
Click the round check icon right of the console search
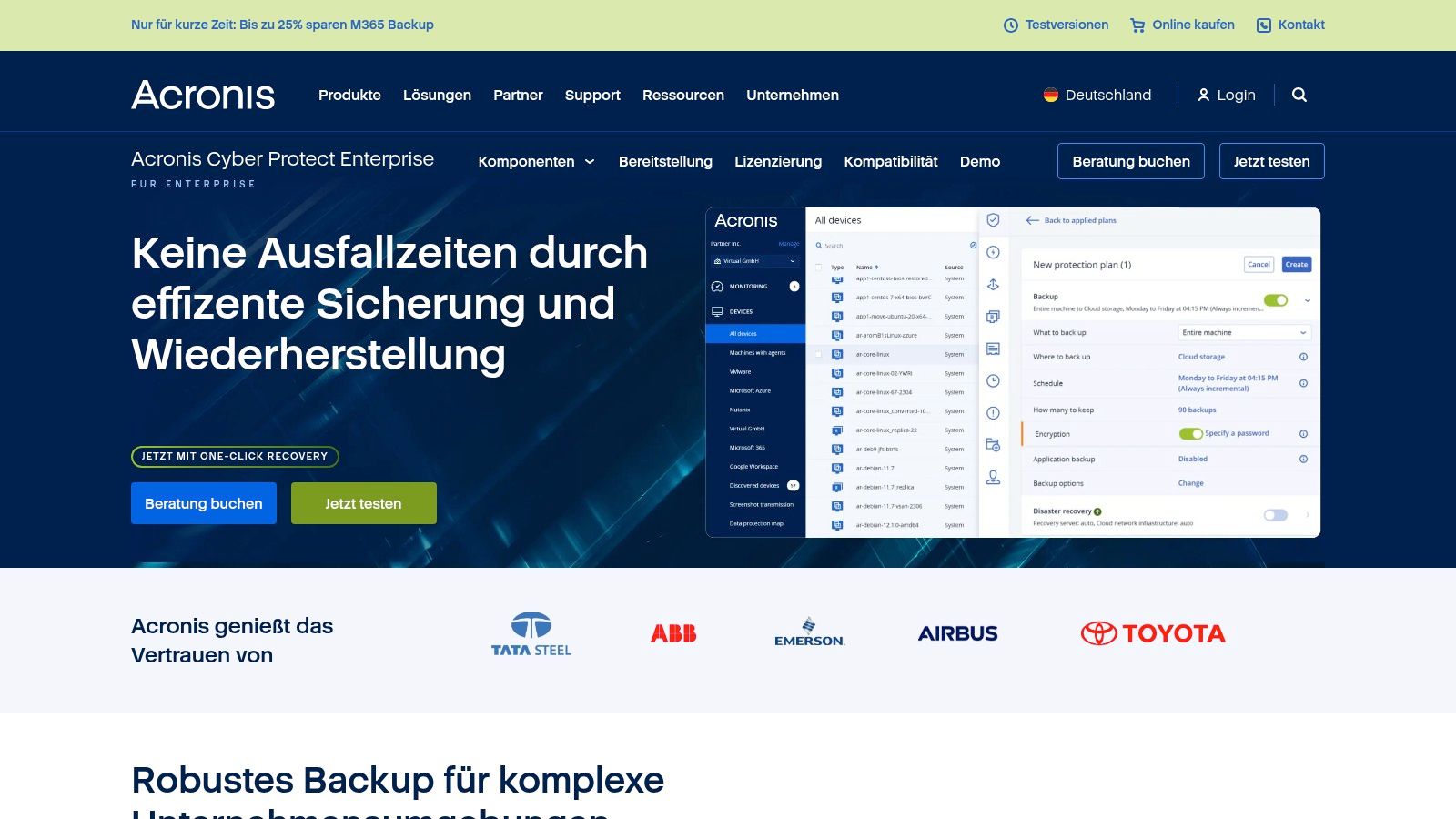click(973, 246)
